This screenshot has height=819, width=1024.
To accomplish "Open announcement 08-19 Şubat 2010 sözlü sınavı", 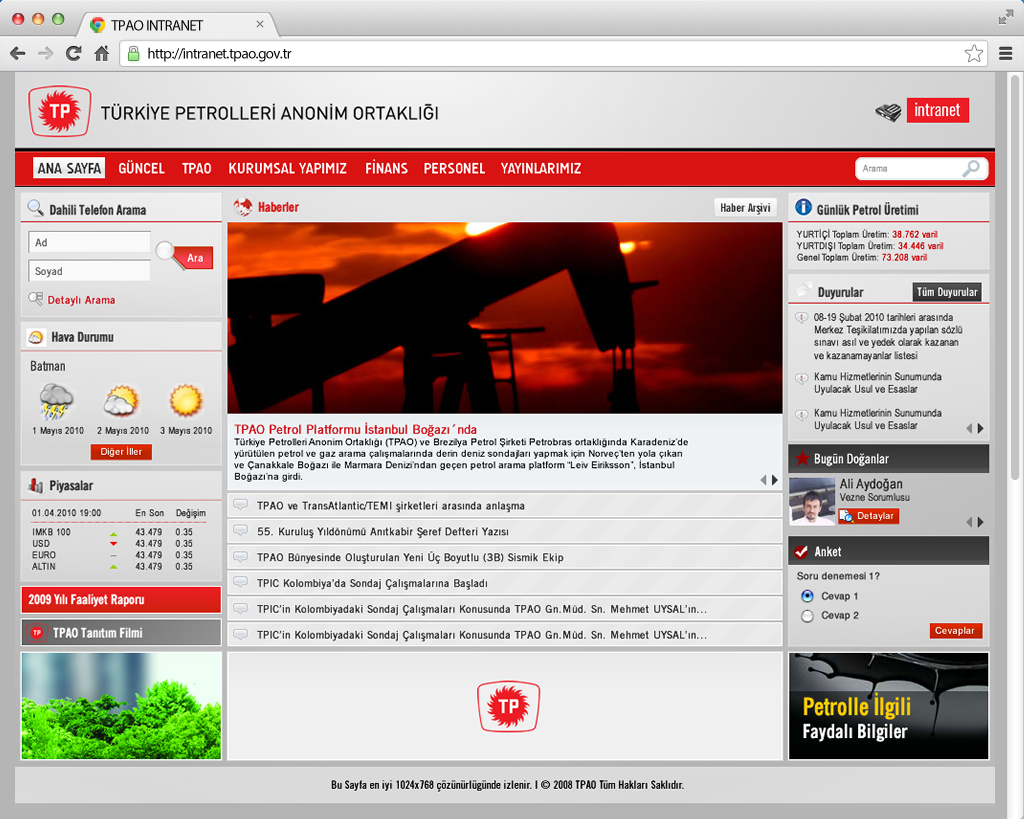I will pyautogui.click(x=888, y=336).
